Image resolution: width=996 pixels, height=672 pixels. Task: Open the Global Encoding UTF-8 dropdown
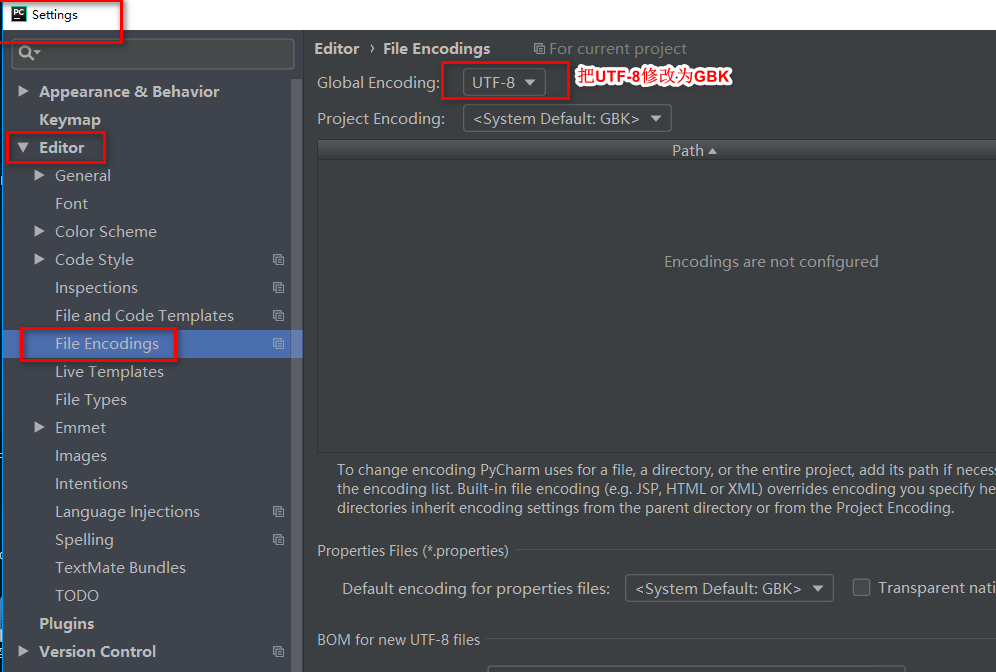[505, 82]
